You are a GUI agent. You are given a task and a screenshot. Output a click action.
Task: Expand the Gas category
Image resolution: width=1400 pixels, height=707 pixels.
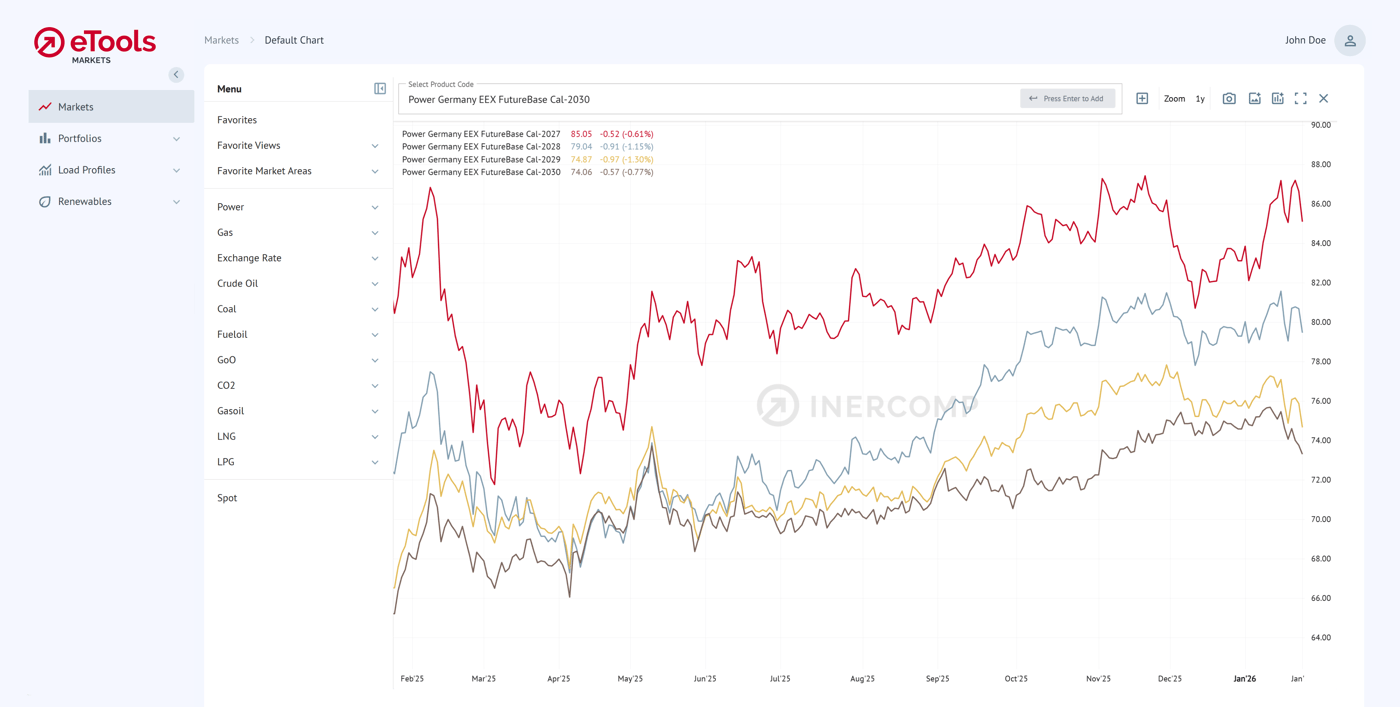coord(298,233)
